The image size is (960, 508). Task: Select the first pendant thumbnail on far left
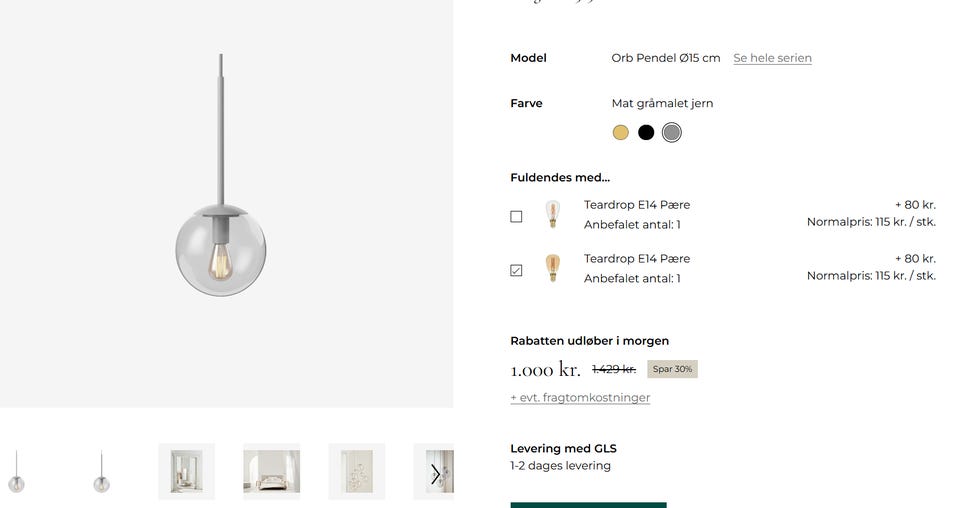coord(16,472)
